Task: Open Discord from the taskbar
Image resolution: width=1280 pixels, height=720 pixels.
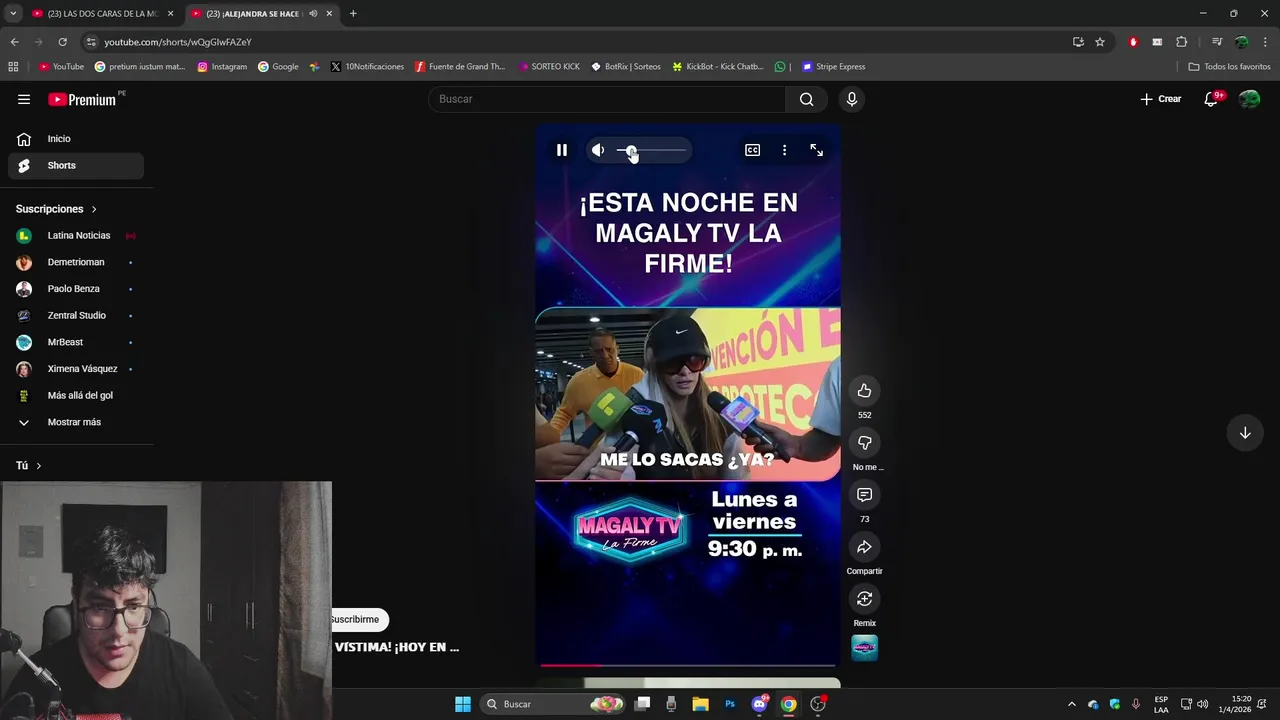Action: tap(759, 704)
